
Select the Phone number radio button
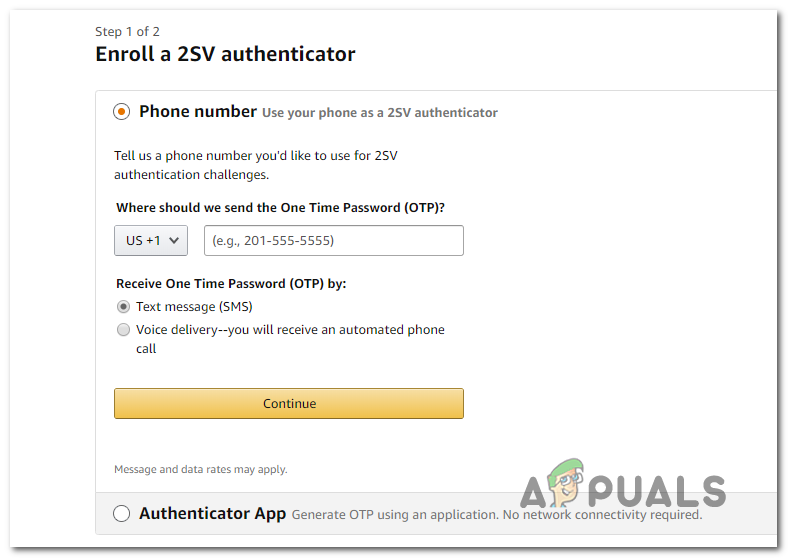[122, 112]
